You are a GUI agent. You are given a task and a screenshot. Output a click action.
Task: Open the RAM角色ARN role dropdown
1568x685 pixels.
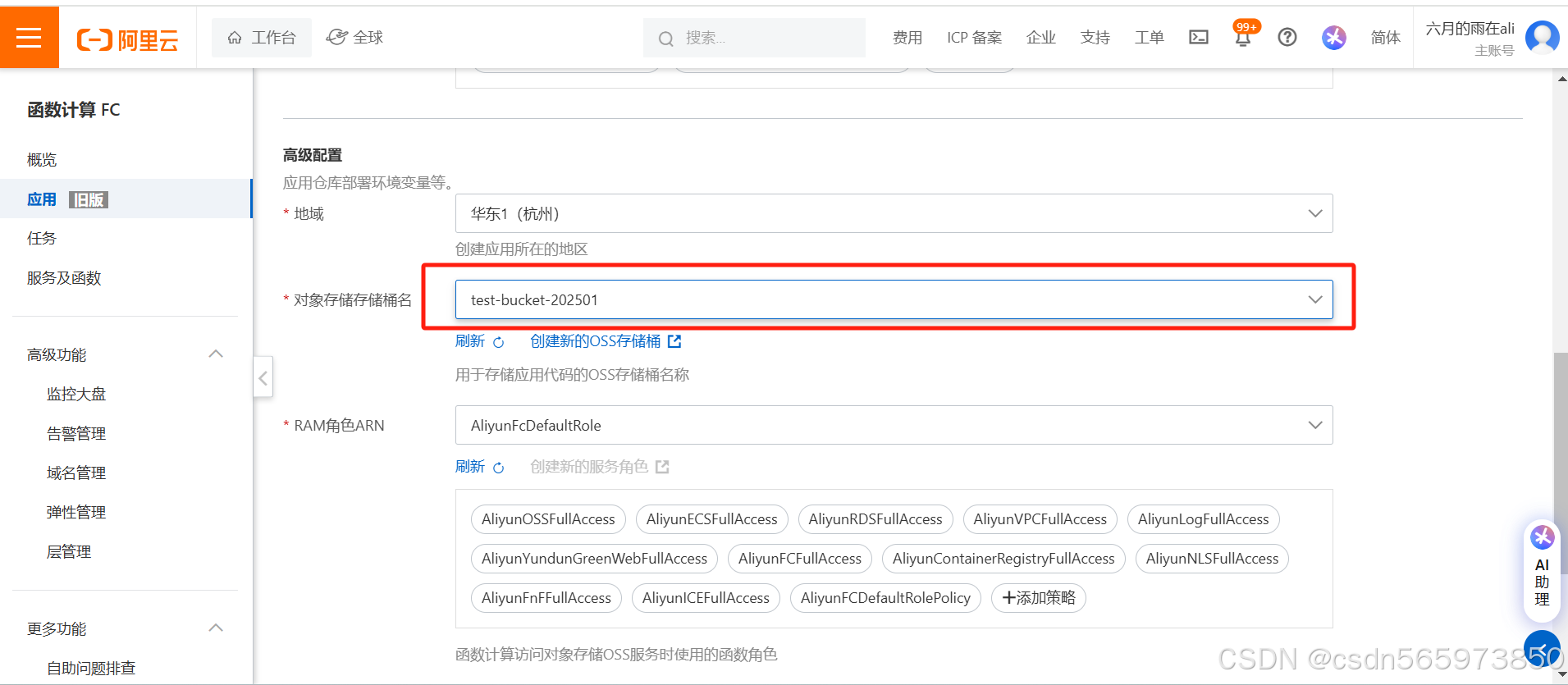894,425
